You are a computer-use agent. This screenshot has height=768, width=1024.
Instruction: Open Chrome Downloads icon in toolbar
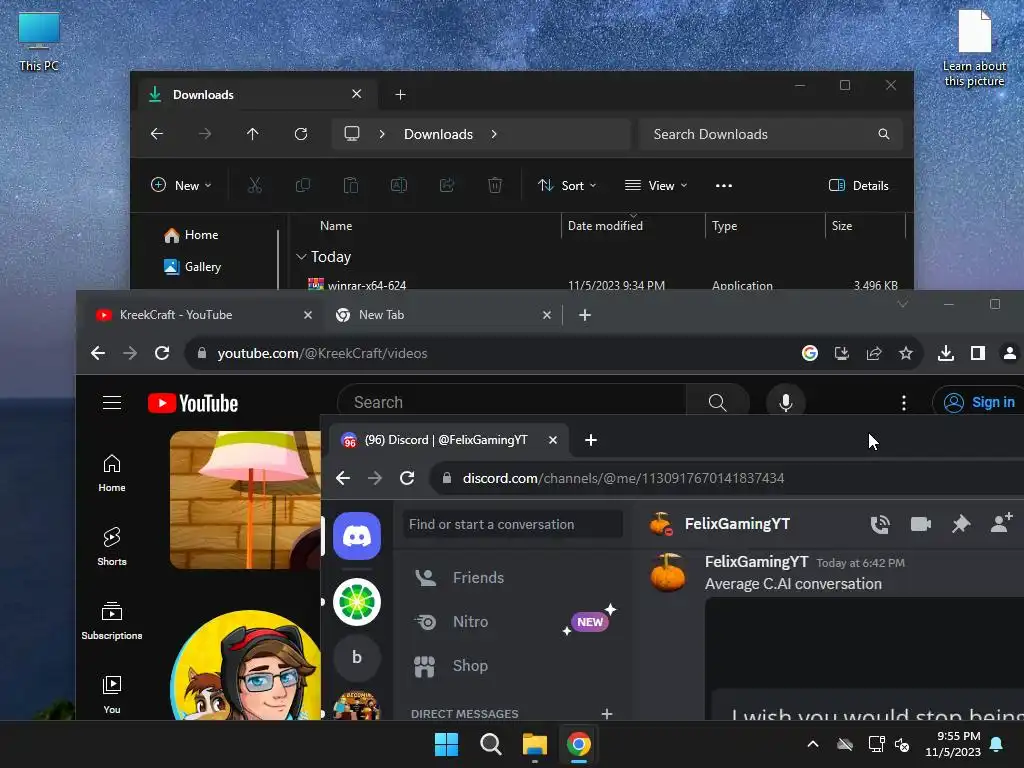(x=946, y=353)
